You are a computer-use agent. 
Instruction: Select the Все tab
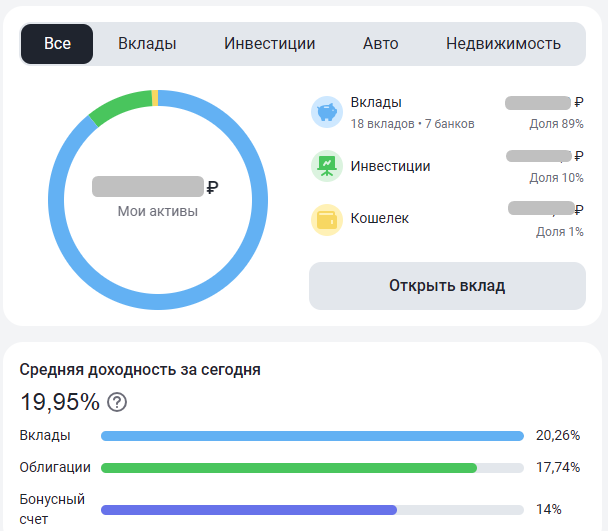tap(57, 44)
